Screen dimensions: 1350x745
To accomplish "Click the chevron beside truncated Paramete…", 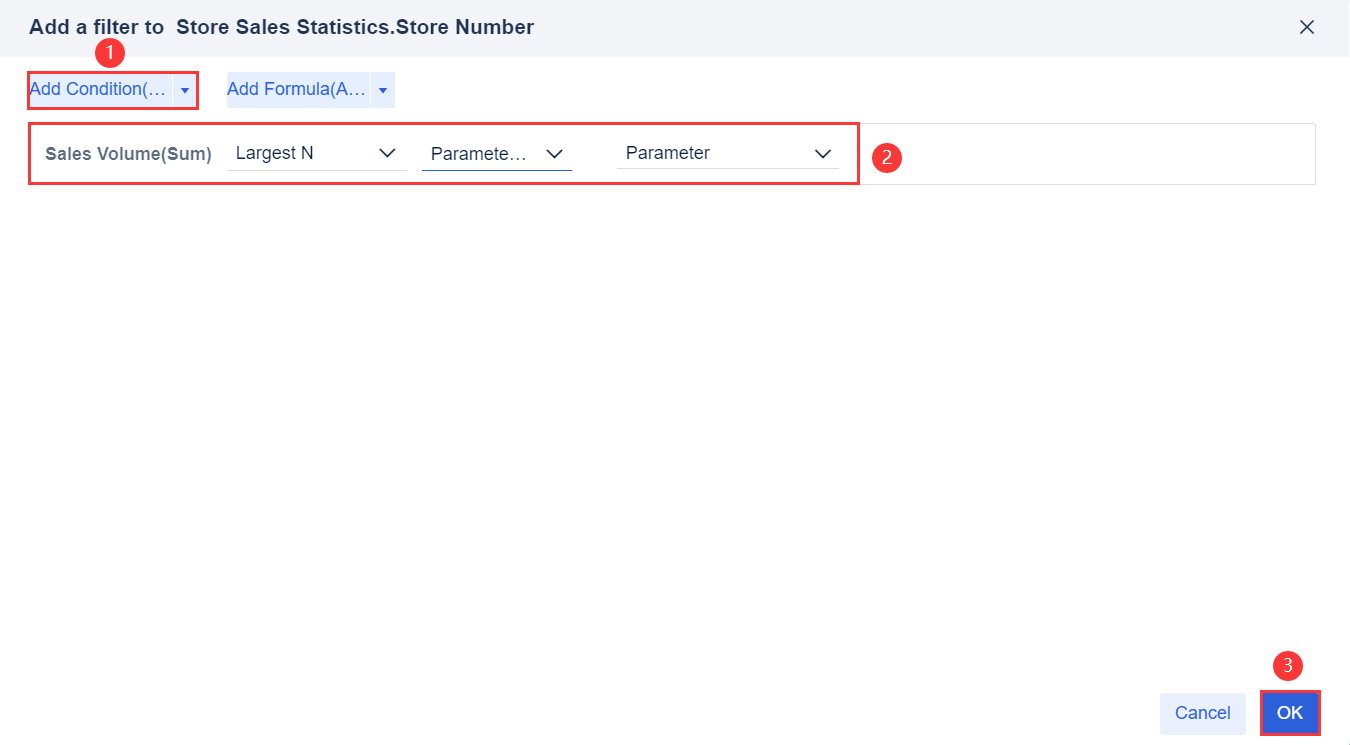I will pyautogui.click(x=555, y=154).
